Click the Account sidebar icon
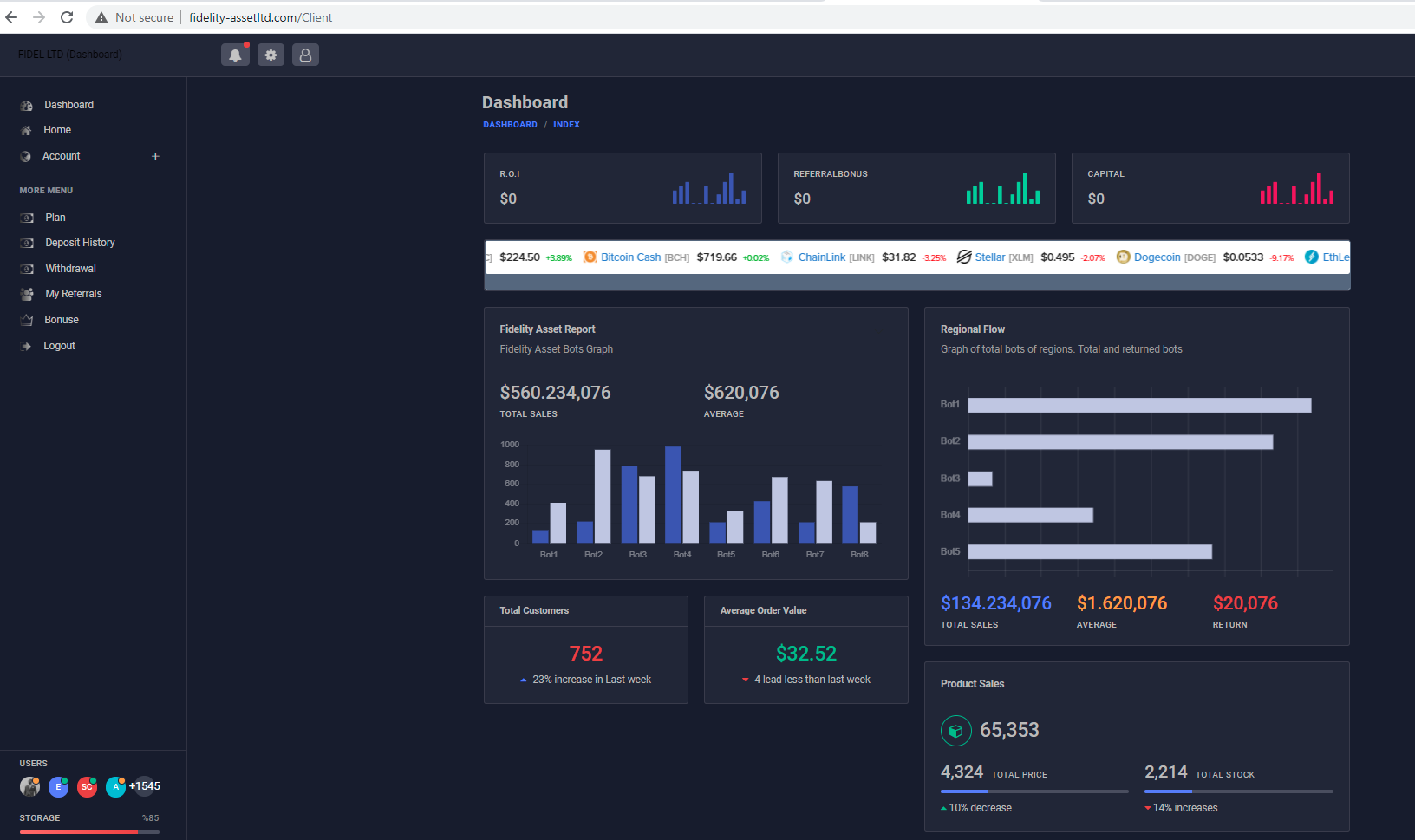The width and height of the screenshot is (1415, 840). 25,156
